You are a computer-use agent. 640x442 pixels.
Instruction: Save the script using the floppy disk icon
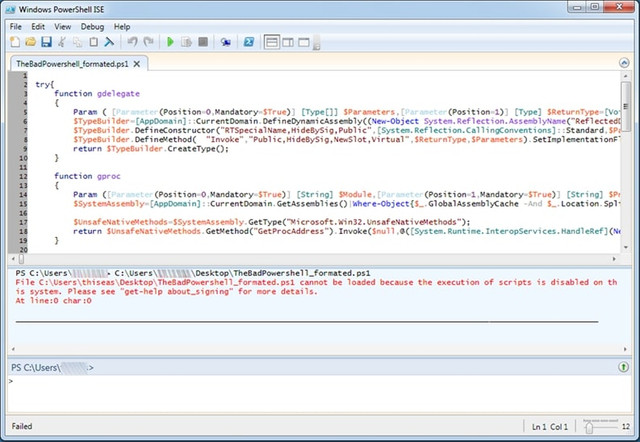[46, 42]
